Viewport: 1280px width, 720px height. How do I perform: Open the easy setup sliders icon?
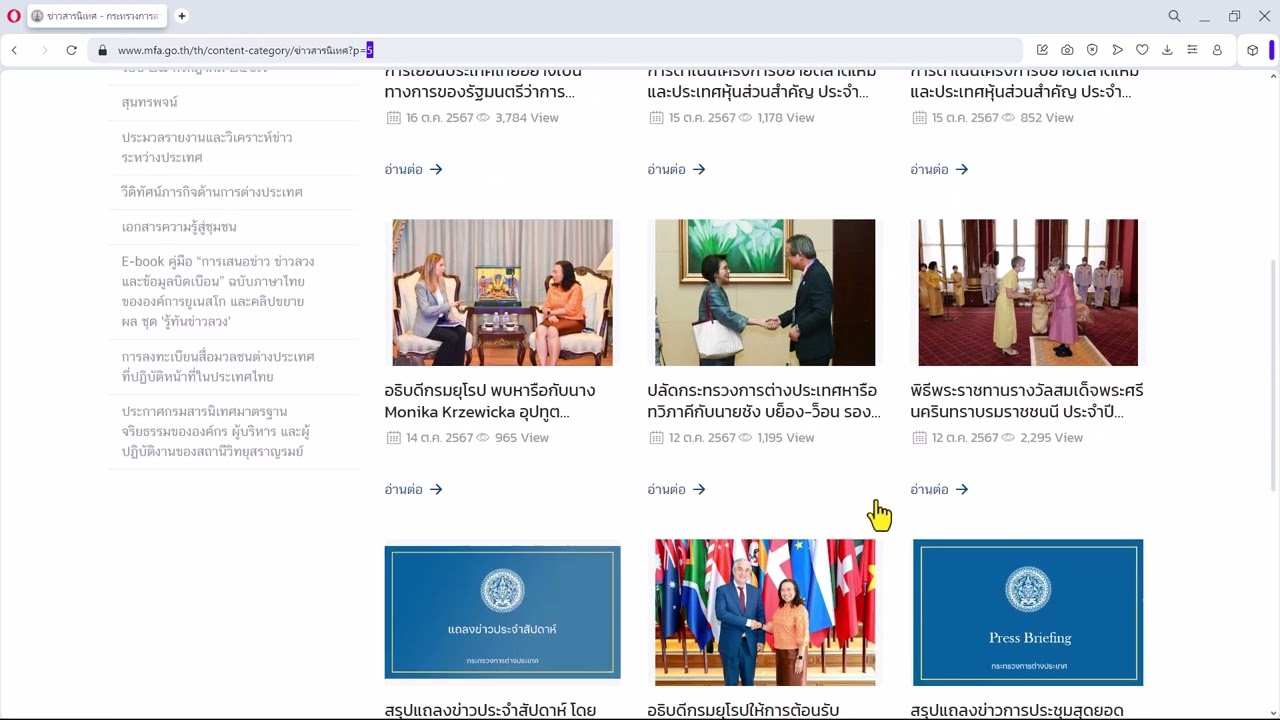click(x=1192, y=50)
